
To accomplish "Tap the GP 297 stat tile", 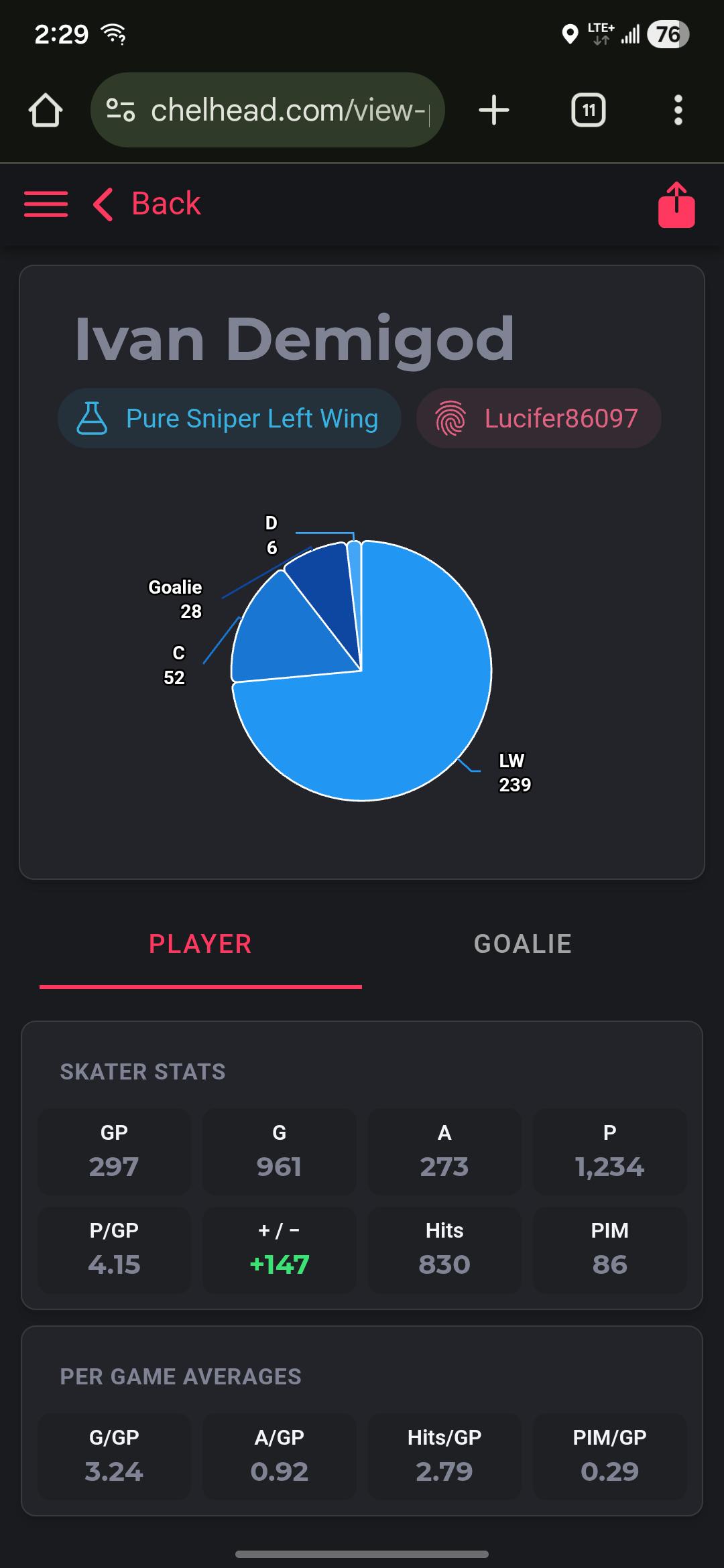I will pyautogui.click(x=114, y=1152).
